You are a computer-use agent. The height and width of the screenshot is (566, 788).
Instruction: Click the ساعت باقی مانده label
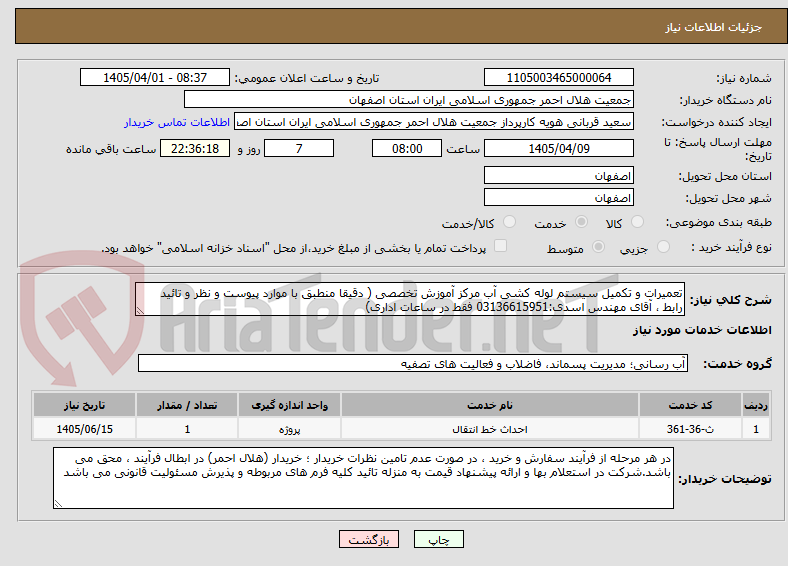[111, 149]
